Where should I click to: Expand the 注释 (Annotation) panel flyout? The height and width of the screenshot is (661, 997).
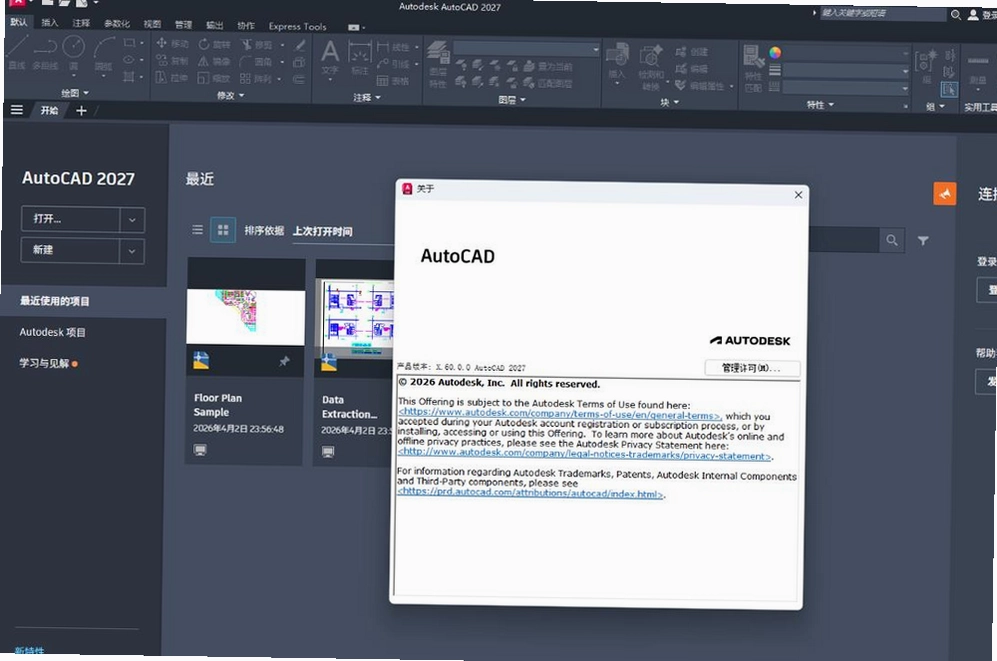367,97
